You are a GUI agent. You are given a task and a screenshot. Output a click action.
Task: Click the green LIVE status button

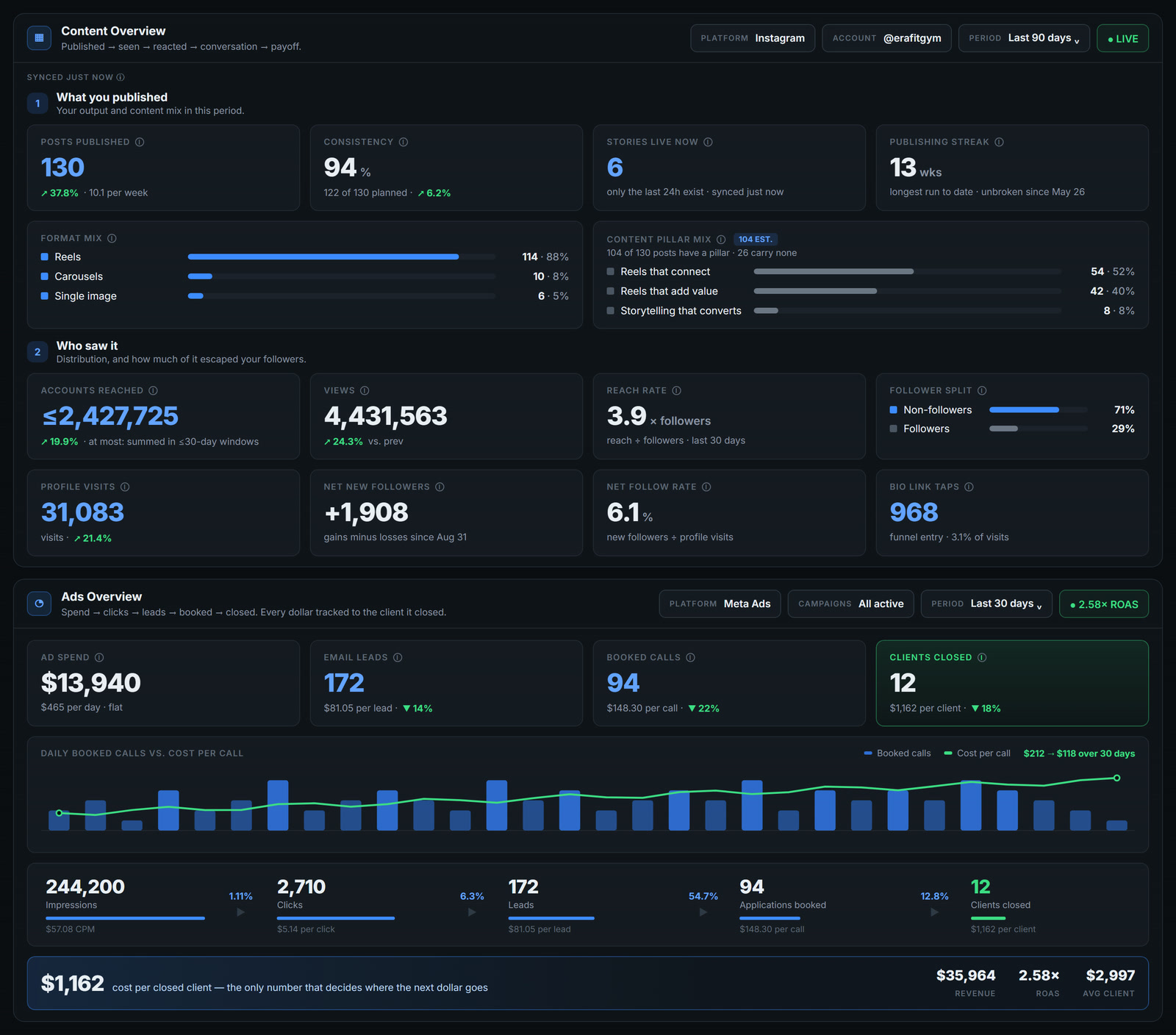1122,38
